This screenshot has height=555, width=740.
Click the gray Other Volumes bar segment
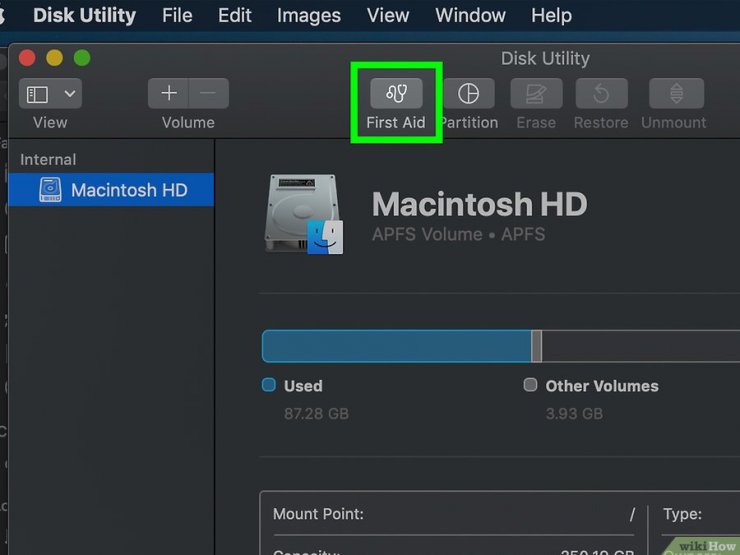pos(537,346)
